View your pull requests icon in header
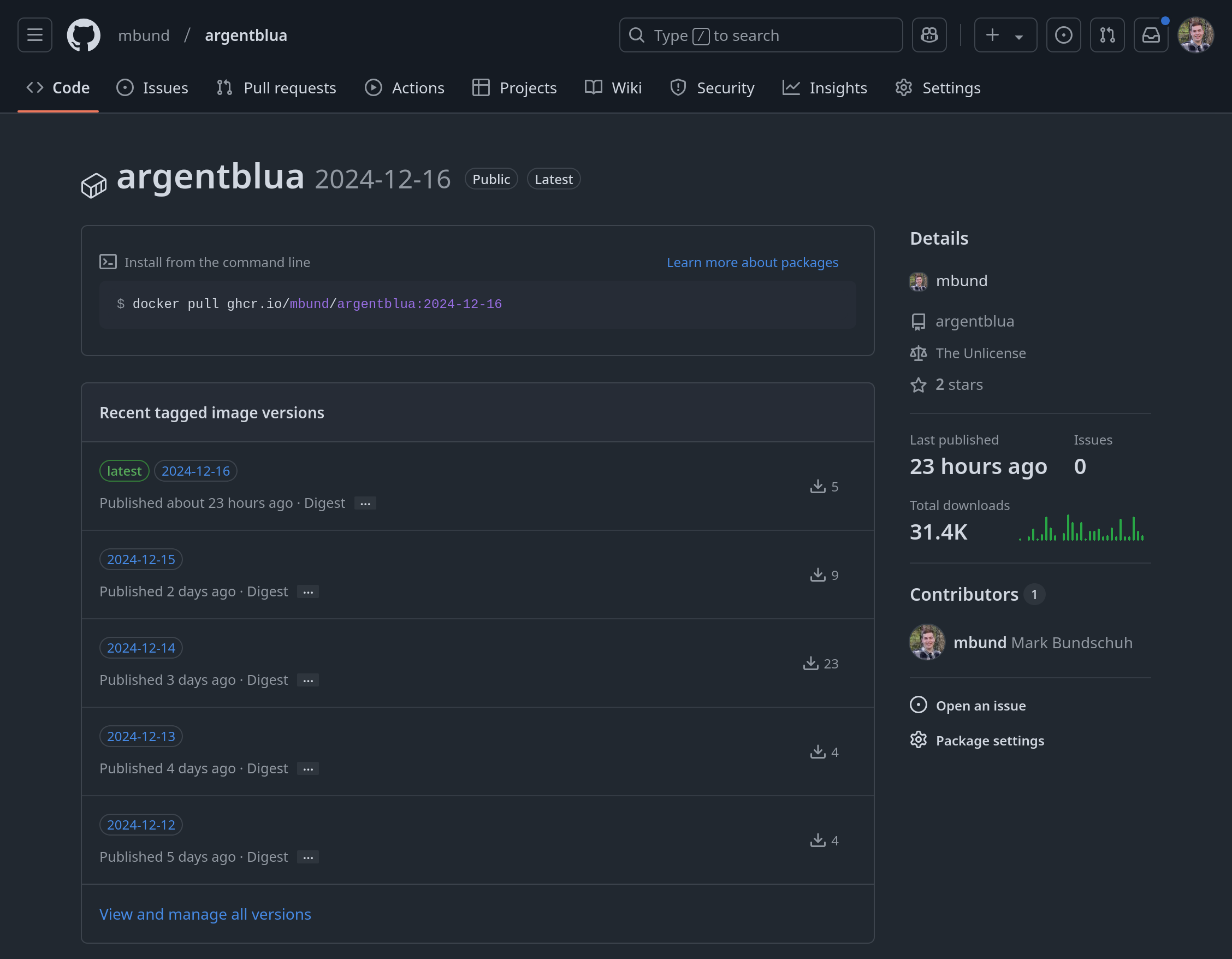This screenshot has width=1232, height=959. tap(1107, 35)
